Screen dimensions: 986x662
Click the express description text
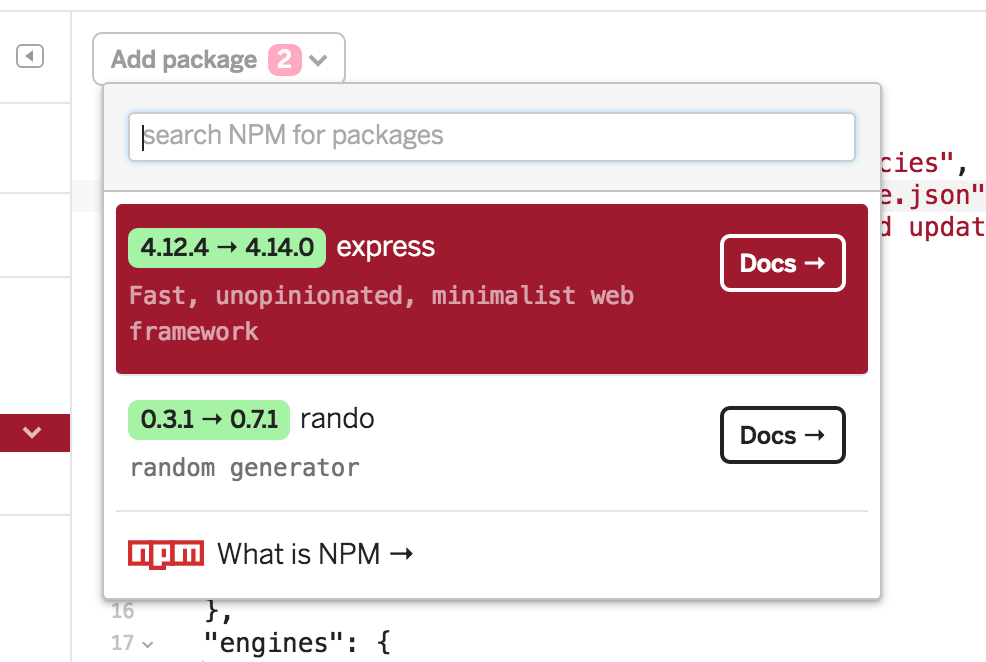381,313
